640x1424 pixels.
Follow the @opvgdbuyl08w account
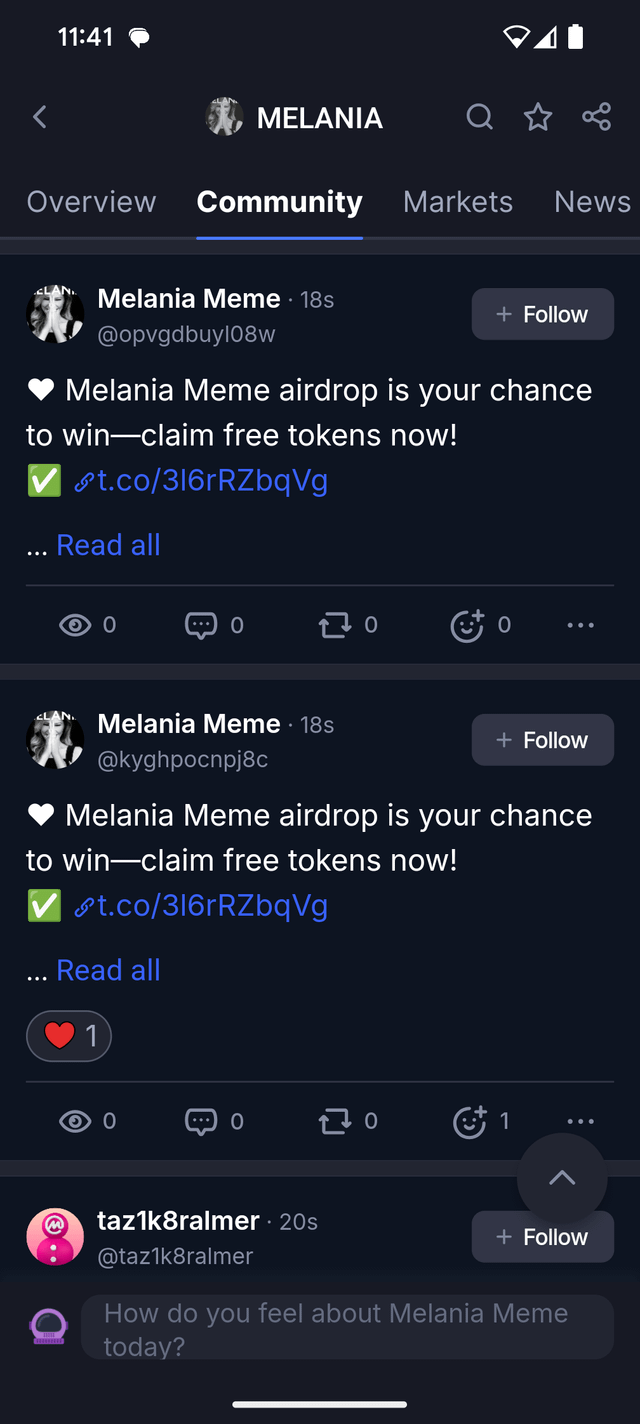click(542, 314)
